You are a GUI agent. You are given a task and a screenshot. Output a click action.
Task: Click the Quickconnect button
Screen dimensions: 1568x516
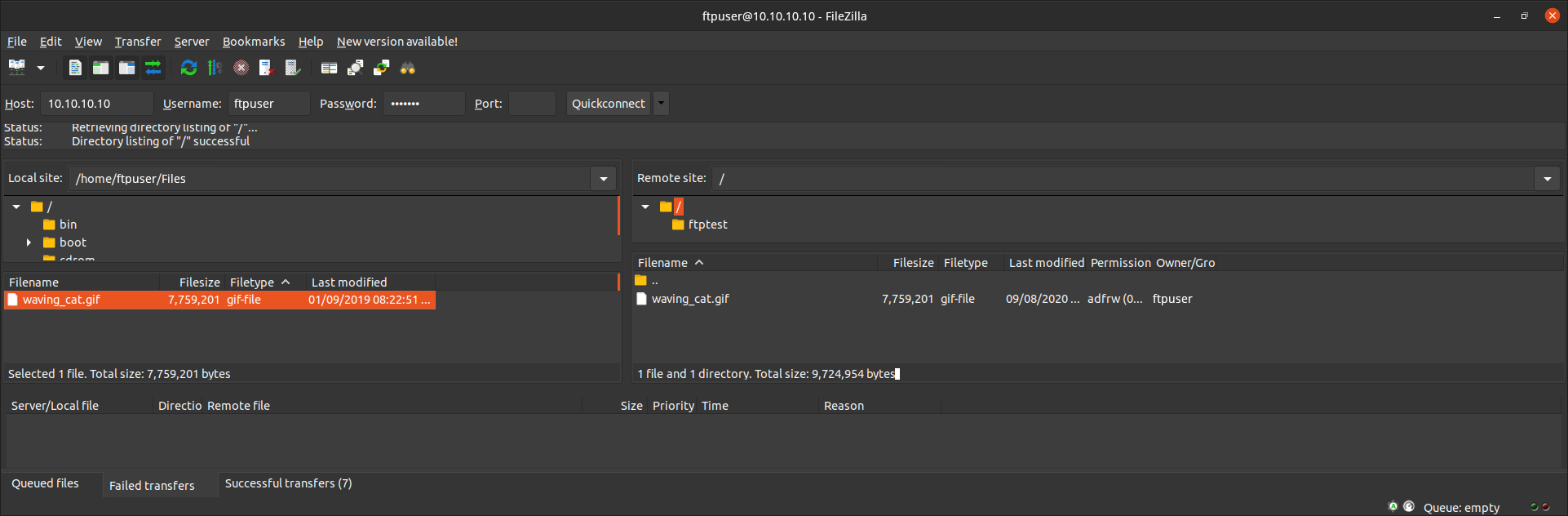tap(608, 104)
